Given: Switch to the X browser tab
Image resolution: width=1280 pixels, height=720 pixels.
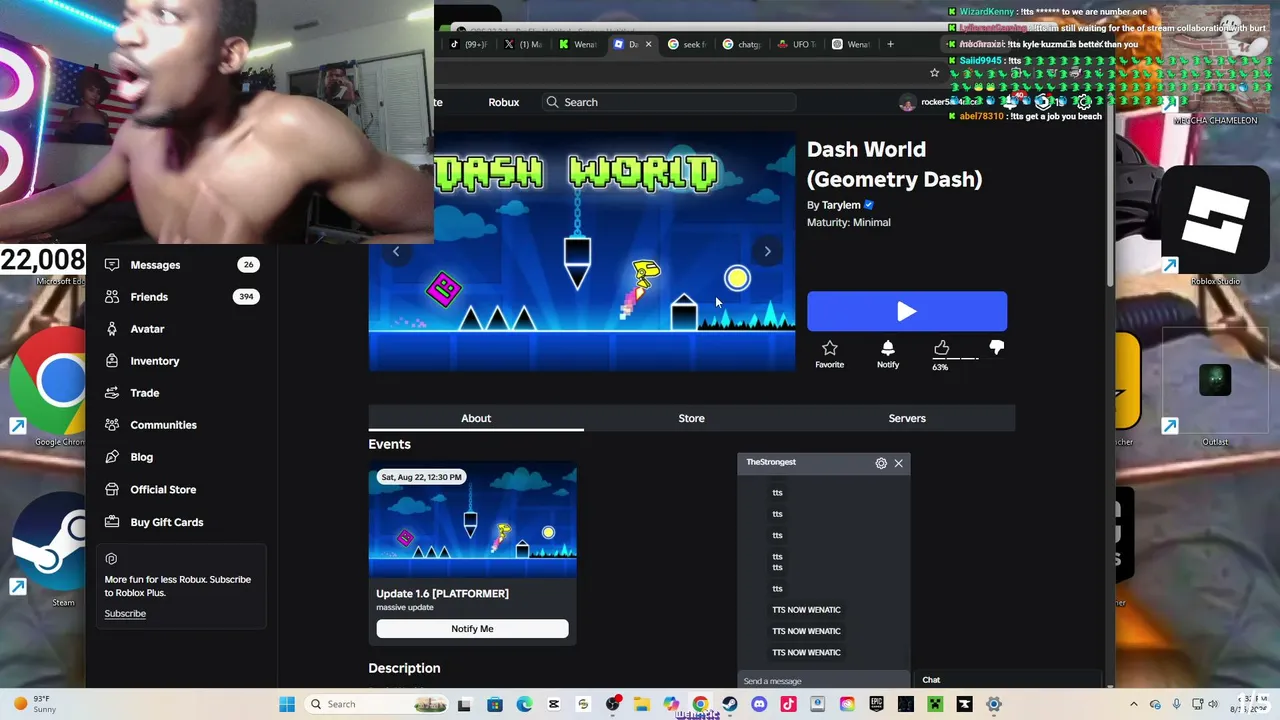Looking at the screenshot, I should point(523,44).
